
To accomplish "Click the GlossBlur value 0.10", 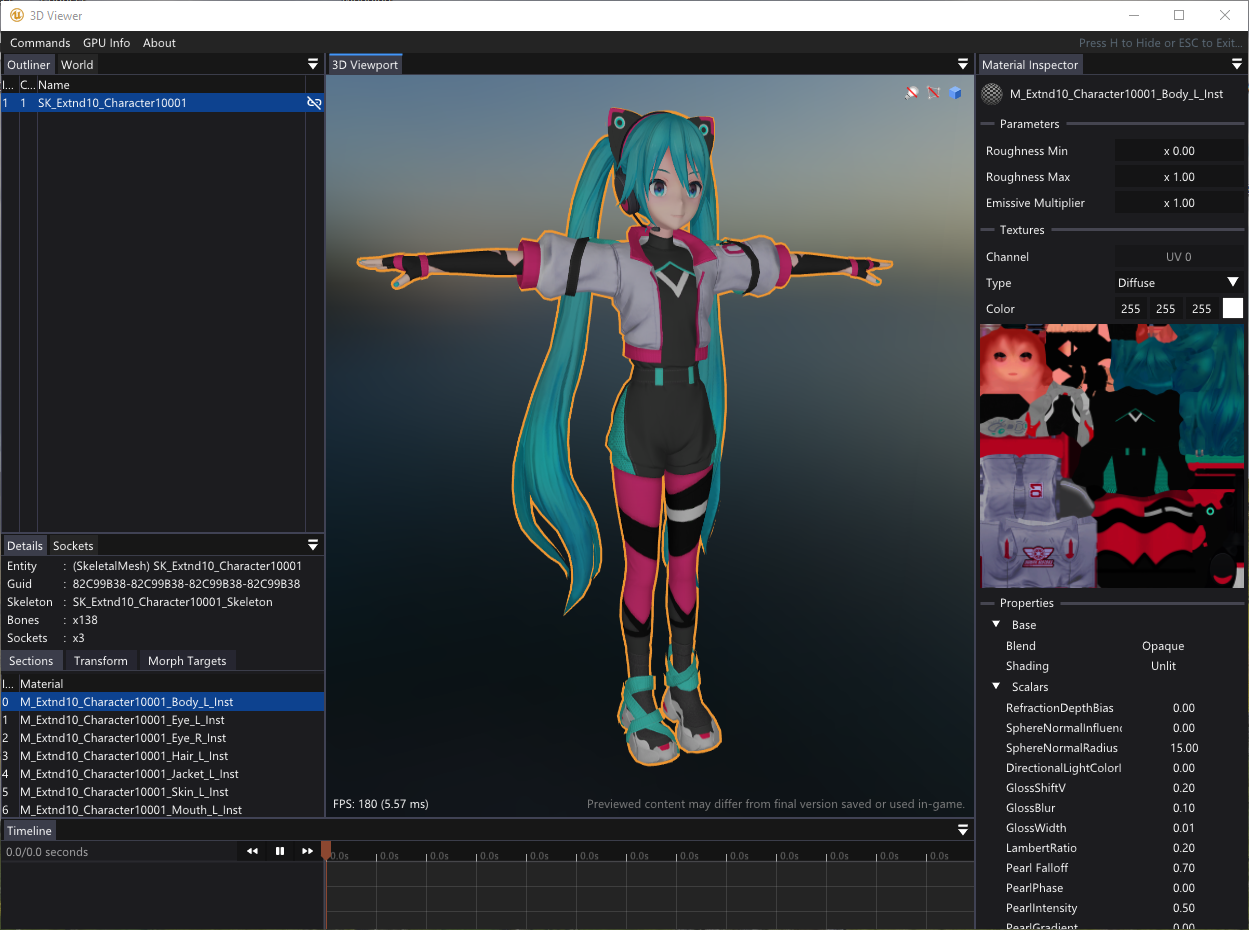I will pos(1184,808).
